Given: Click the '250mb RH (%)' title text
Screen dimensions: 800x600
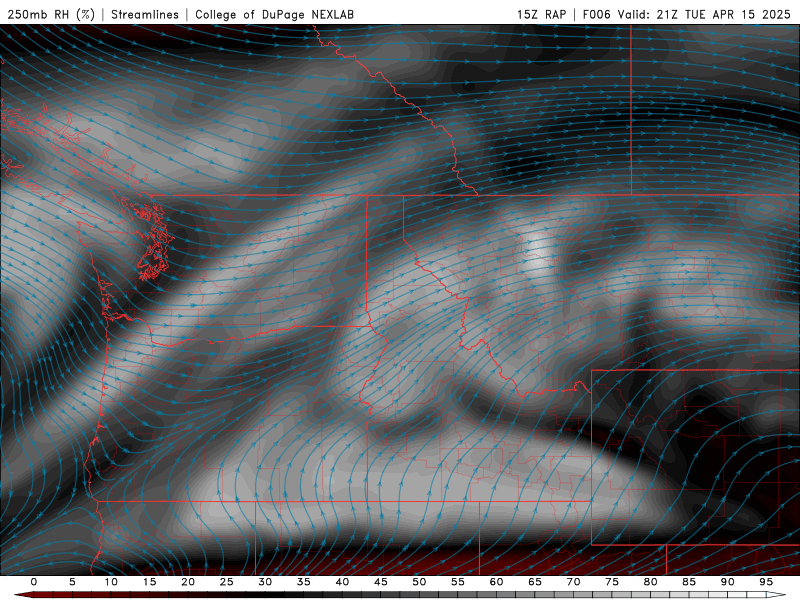Looking at the screenshot, I should (x=52, y=14).
